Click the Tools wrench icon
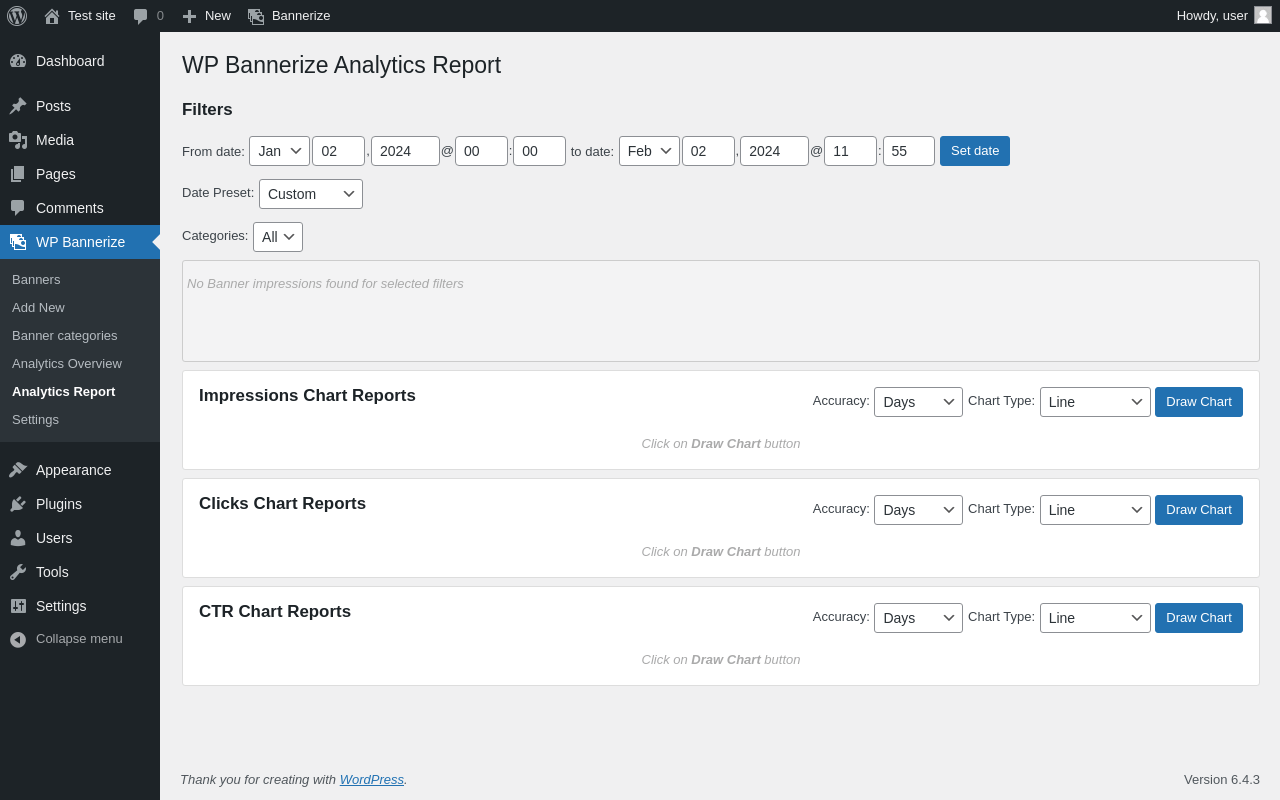This screenshot has width=1280, height=800. coord(18,572)
